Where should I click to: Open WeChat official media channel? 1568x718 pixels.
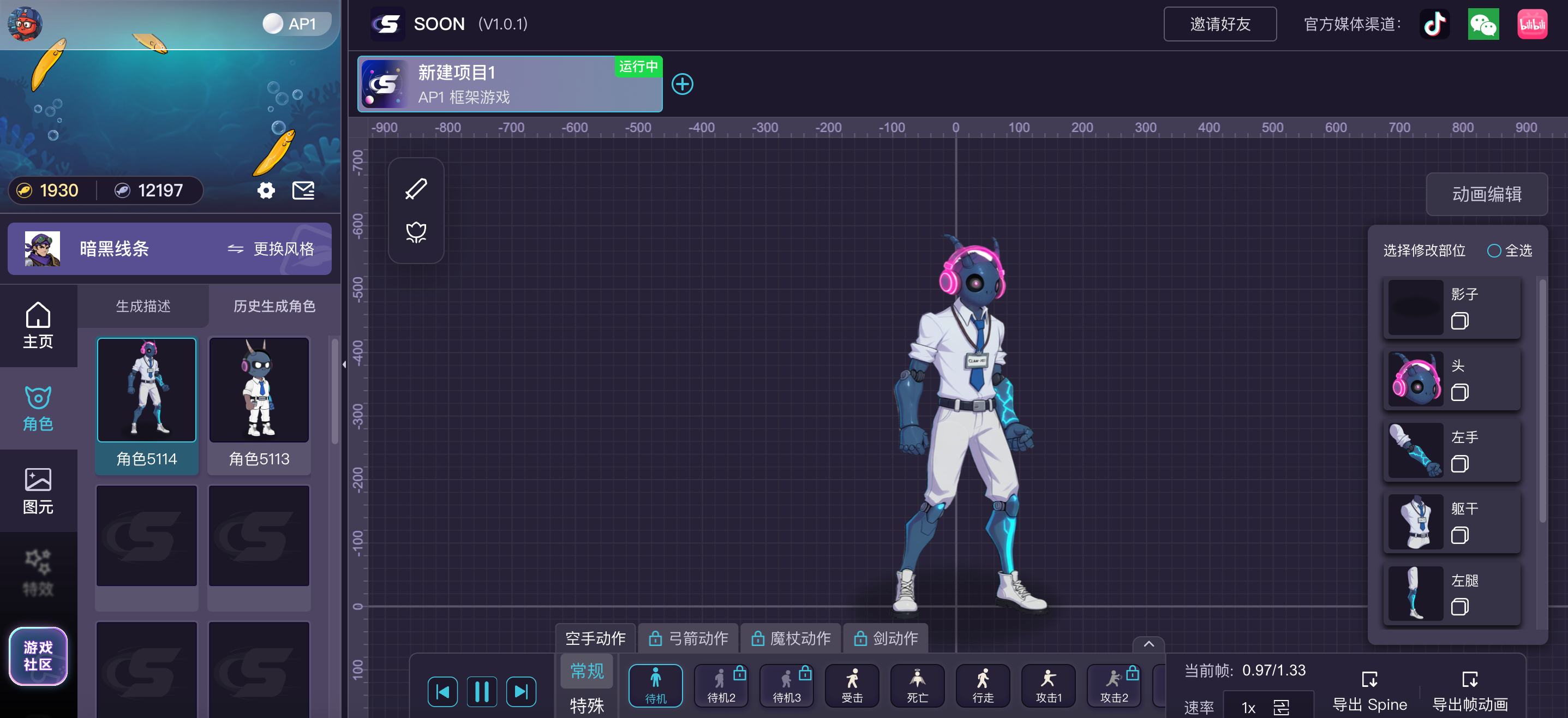(1483, 25)
